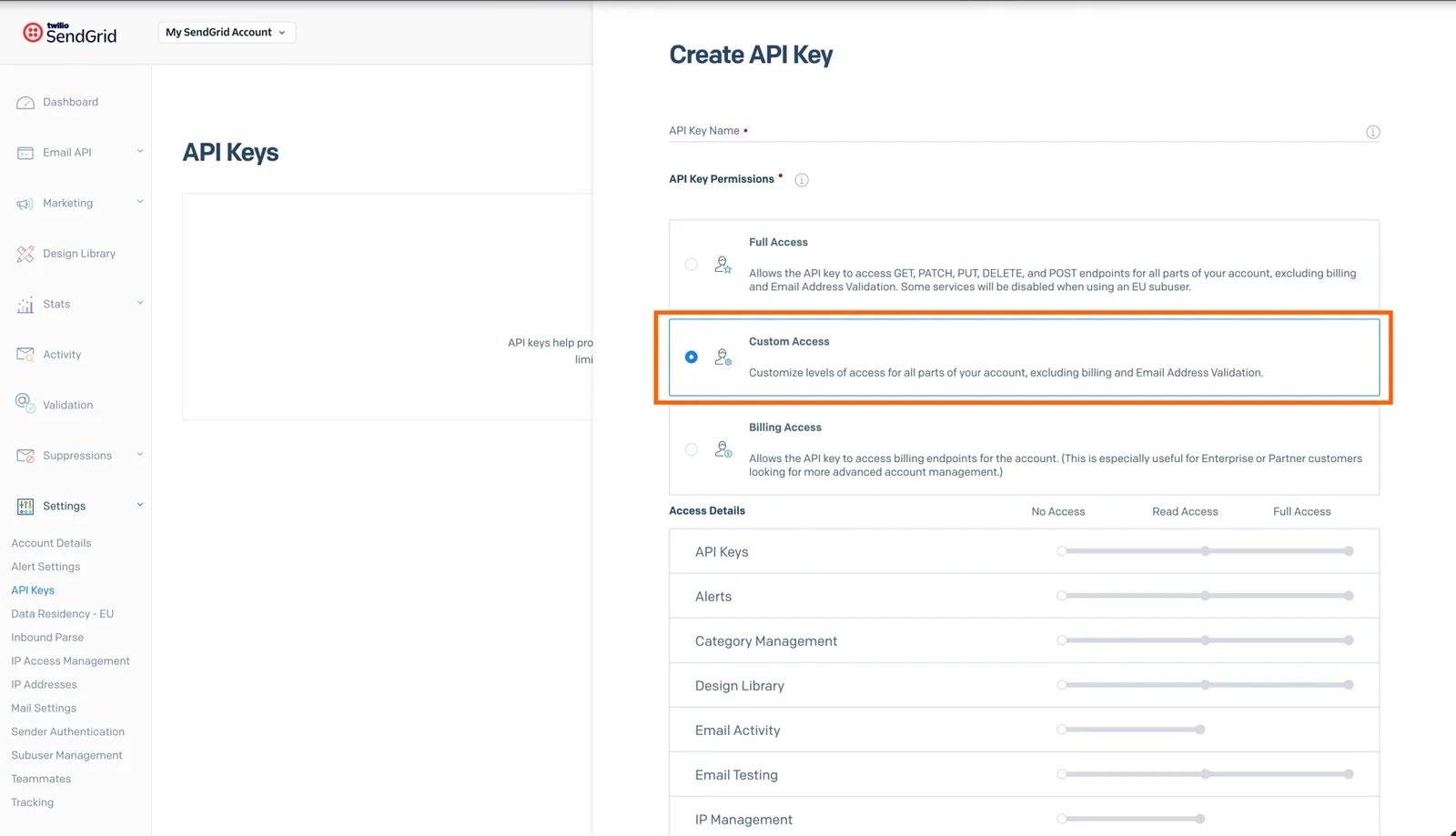The height and width of the screenshot is (836, 1456).
Task: Click the Marketing megaphone icon
Action: (x=25, y=204)
